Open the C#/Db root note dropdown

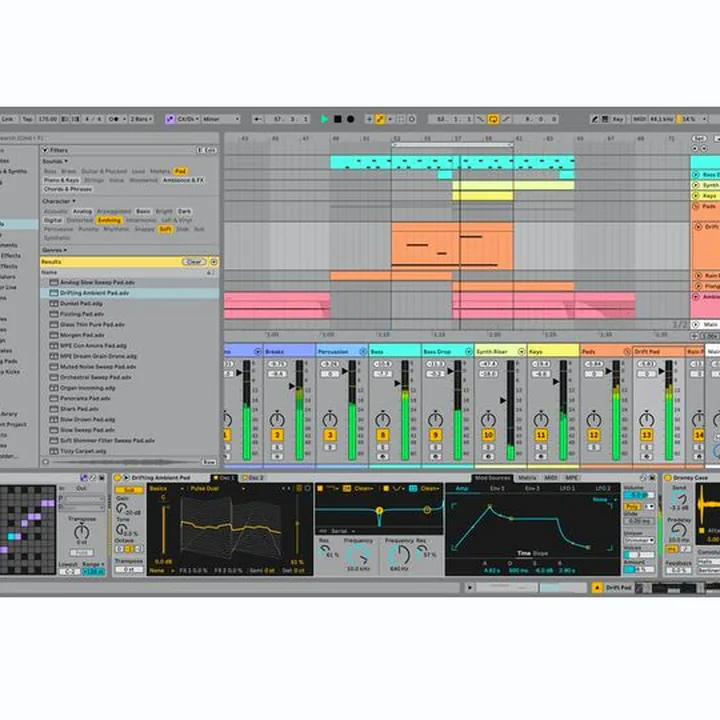188,119
